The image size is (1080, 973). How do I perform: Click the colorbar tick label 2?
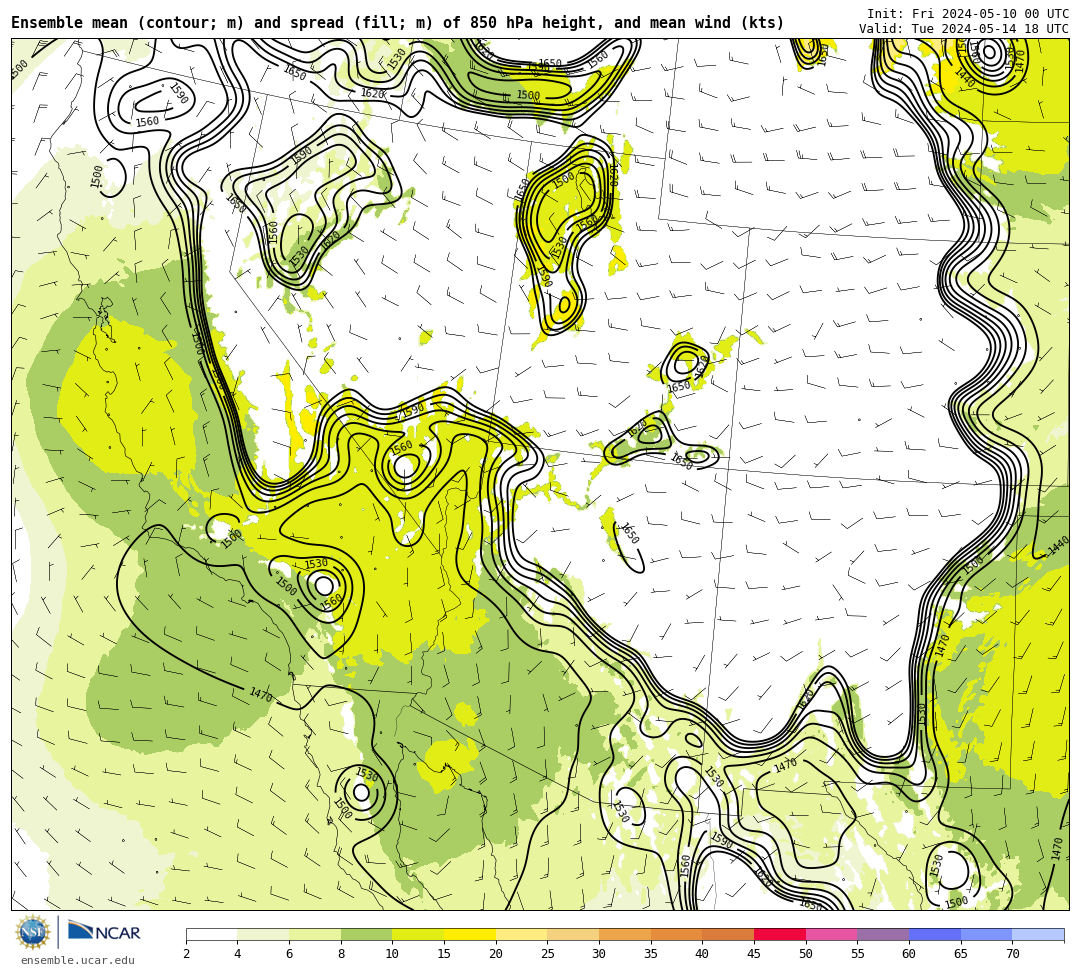point(186,954)
